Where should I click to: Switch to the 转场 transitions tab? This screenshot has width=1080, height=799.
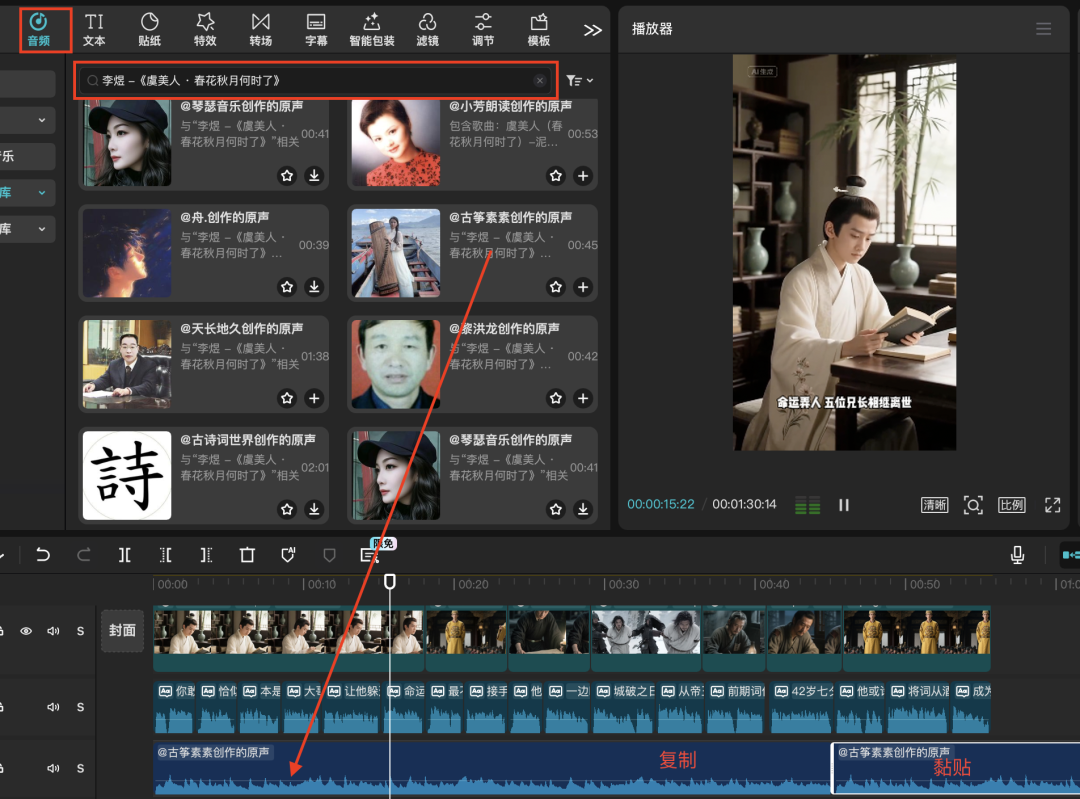coord(260,30)
